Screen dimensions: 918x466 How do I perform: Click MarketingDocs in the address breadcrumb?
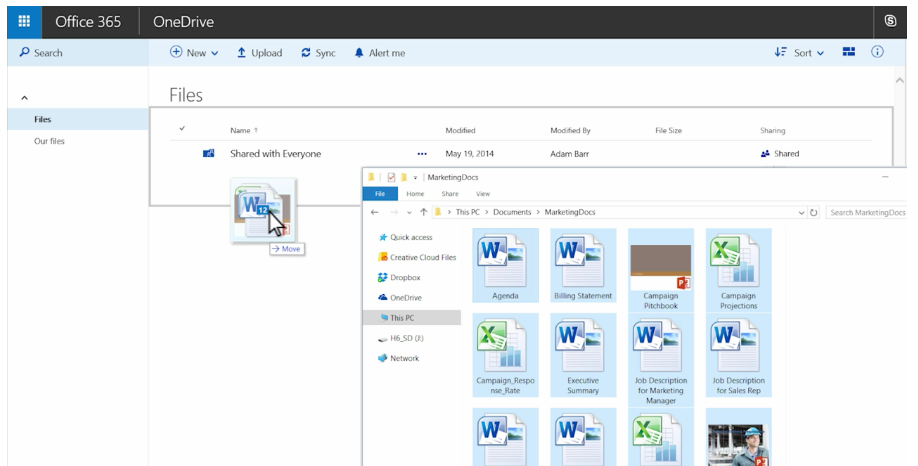[x=570, y=213]
